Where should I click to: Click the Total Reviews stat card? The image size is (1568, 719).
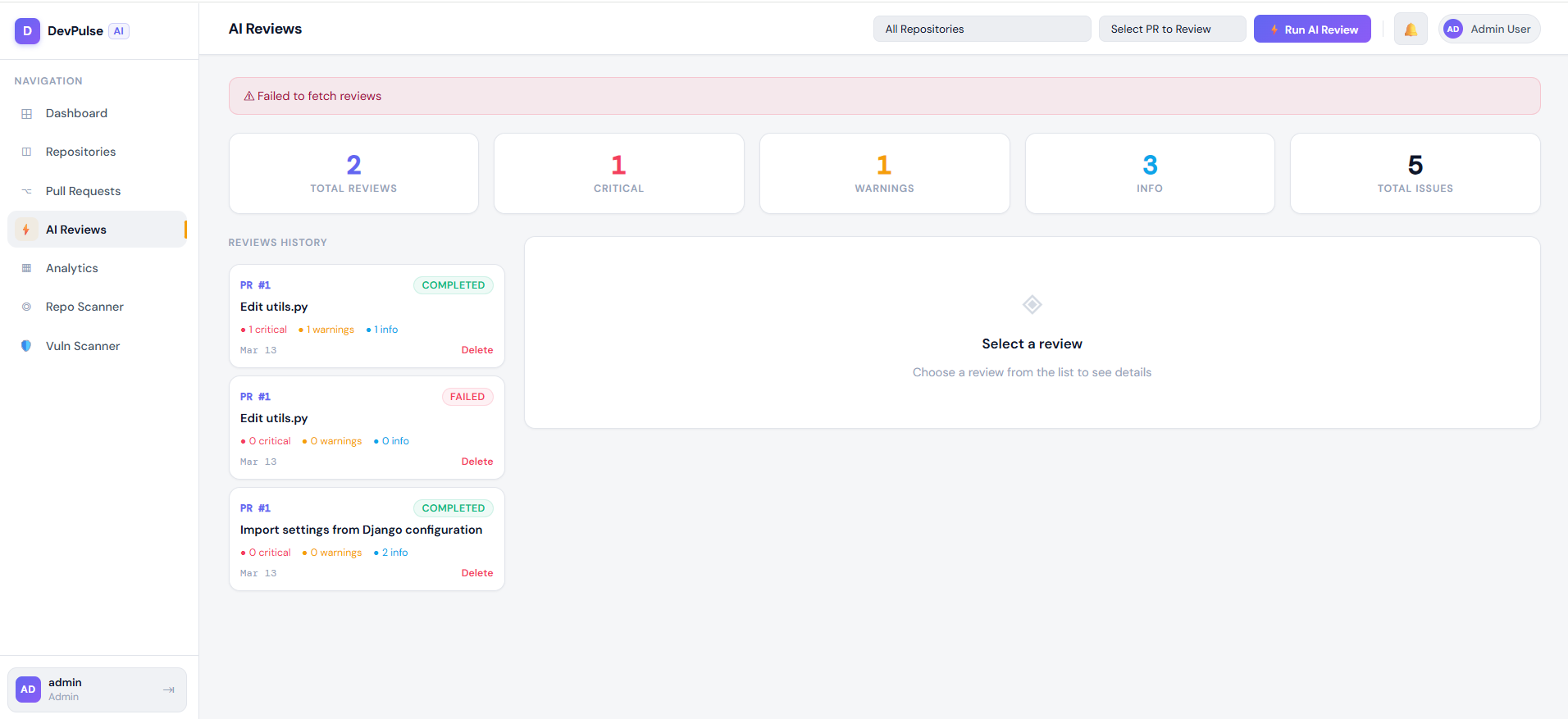[x=353, y=174]
